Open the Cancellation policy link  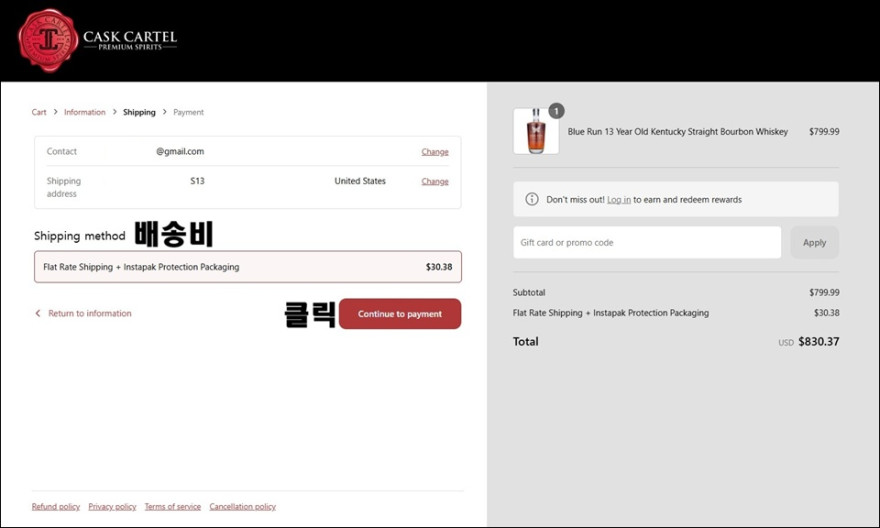pyautogui.click(x=242, y=507)
